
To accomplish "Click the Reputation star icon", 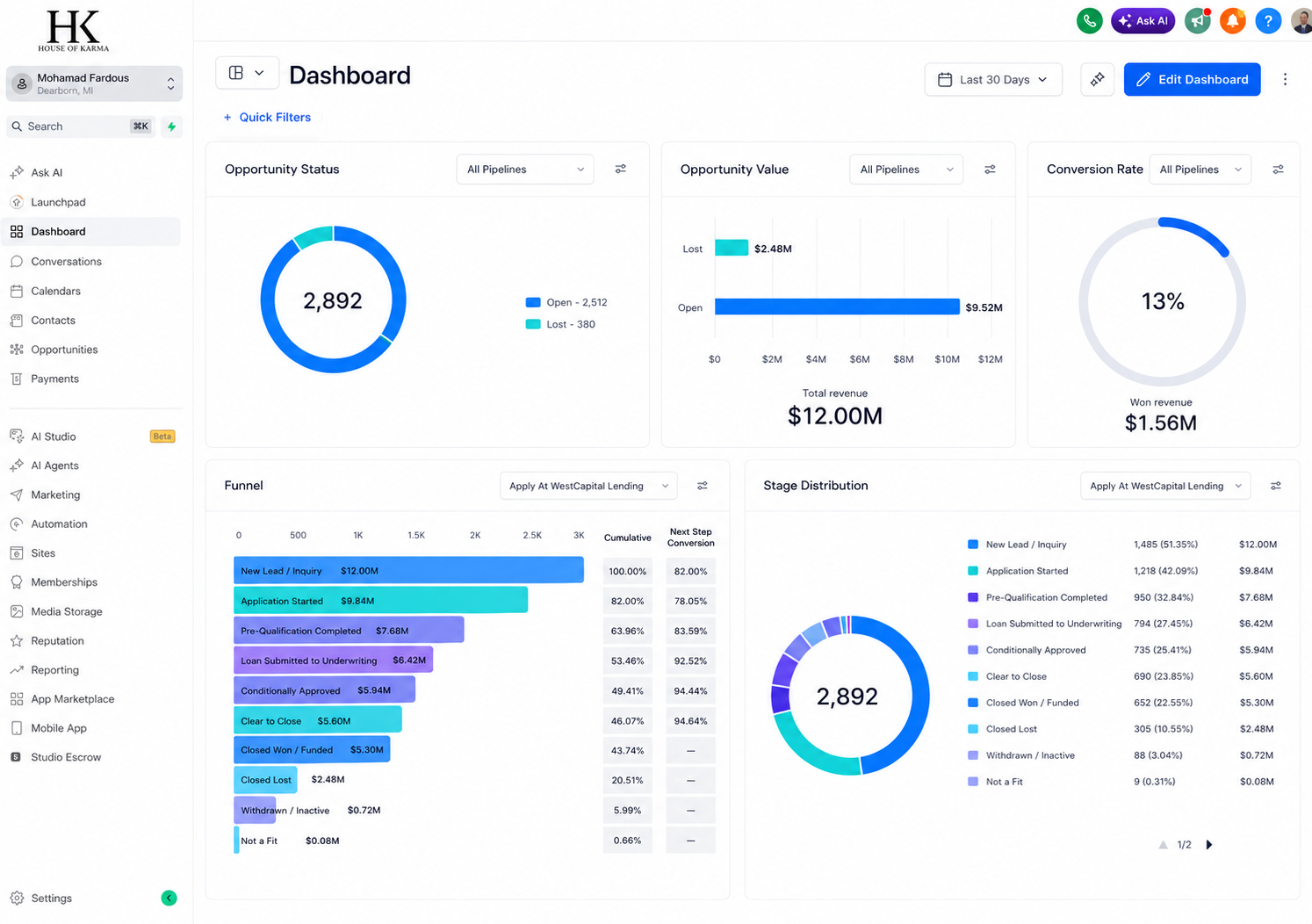I will point(17,641).
